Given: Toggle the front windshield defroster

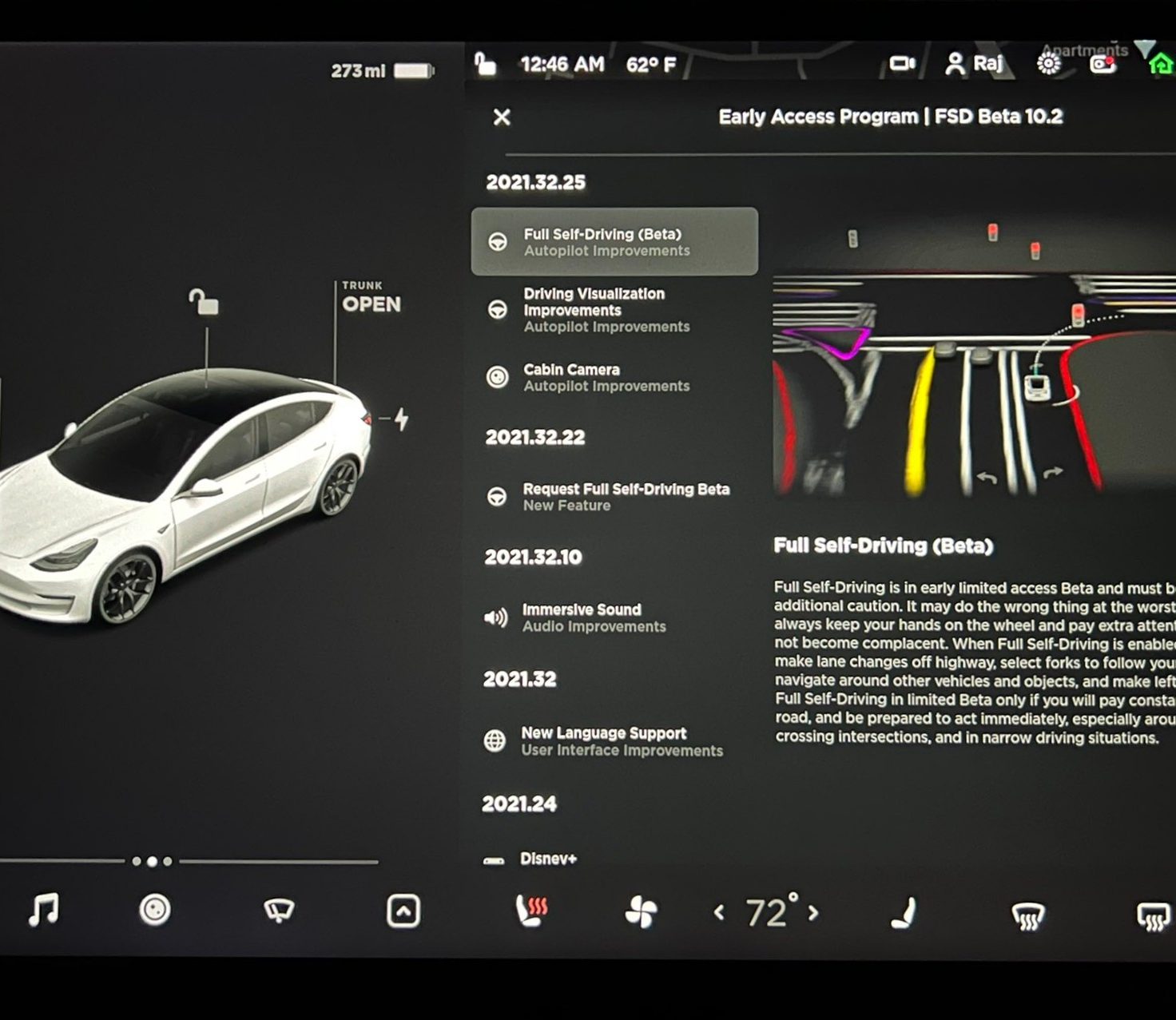Looking at the screenshot, I should tap(1028, 916).
